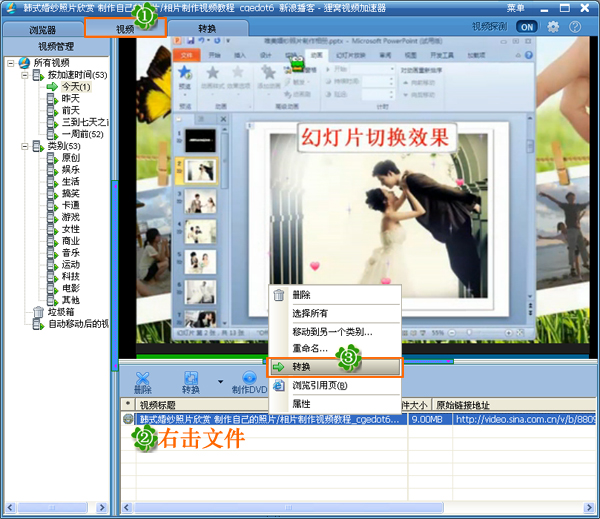This screenshot has height=519, width=600.
Task: Choose 属性 in the context menu
Action: [335, 404]
